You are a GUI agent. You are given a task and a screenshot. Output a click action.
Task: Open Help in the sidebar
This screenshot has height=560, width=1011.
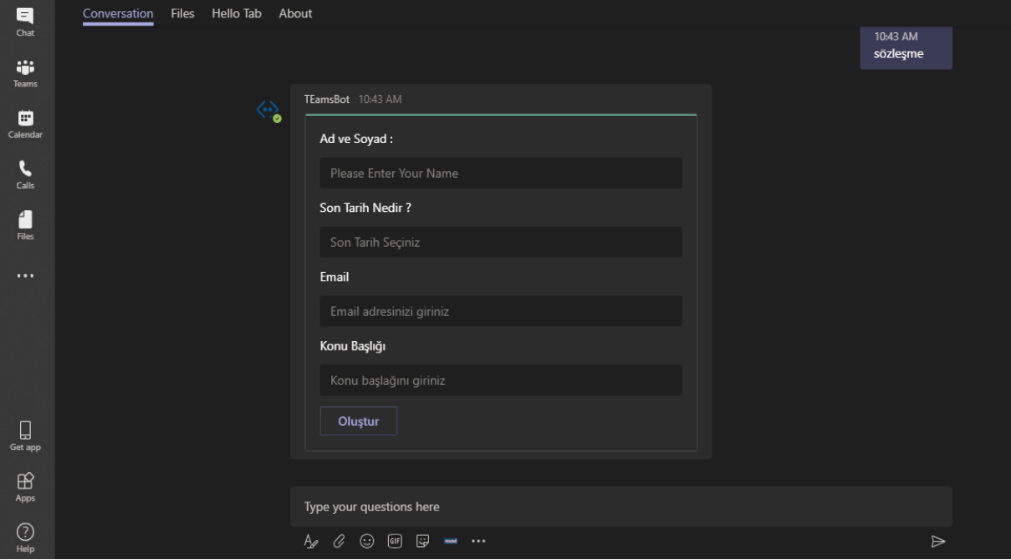pos(25,538)
